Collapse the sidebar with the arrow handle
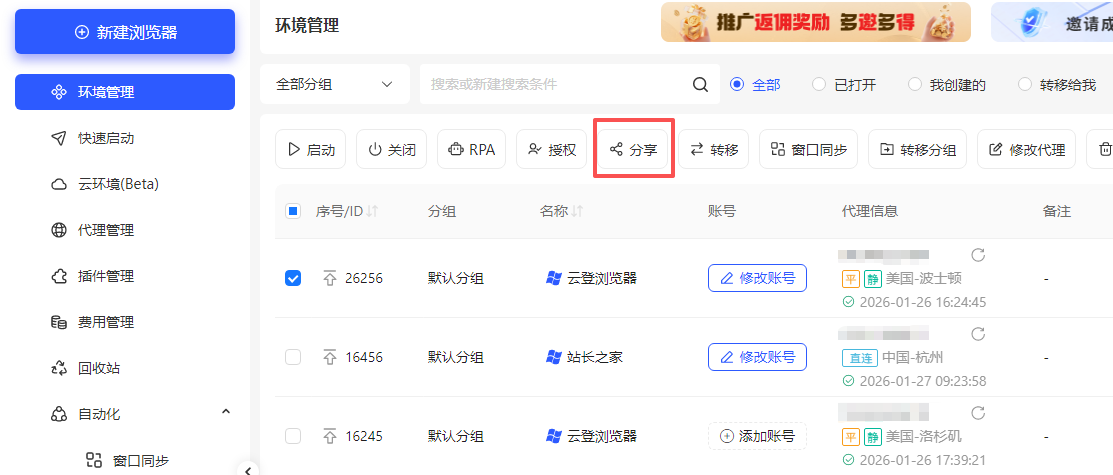 [247, 469]
